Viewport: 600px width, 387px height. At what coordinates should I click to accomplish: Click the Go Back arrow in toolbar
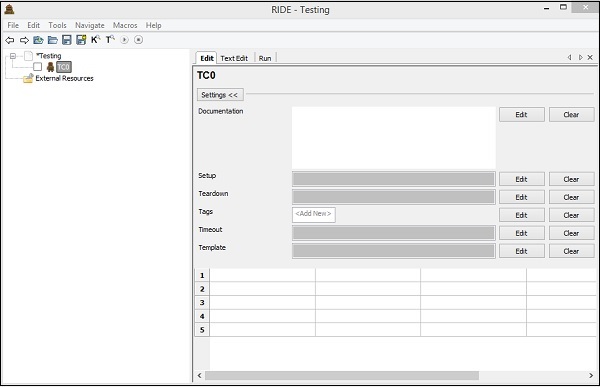click(10, 40)
